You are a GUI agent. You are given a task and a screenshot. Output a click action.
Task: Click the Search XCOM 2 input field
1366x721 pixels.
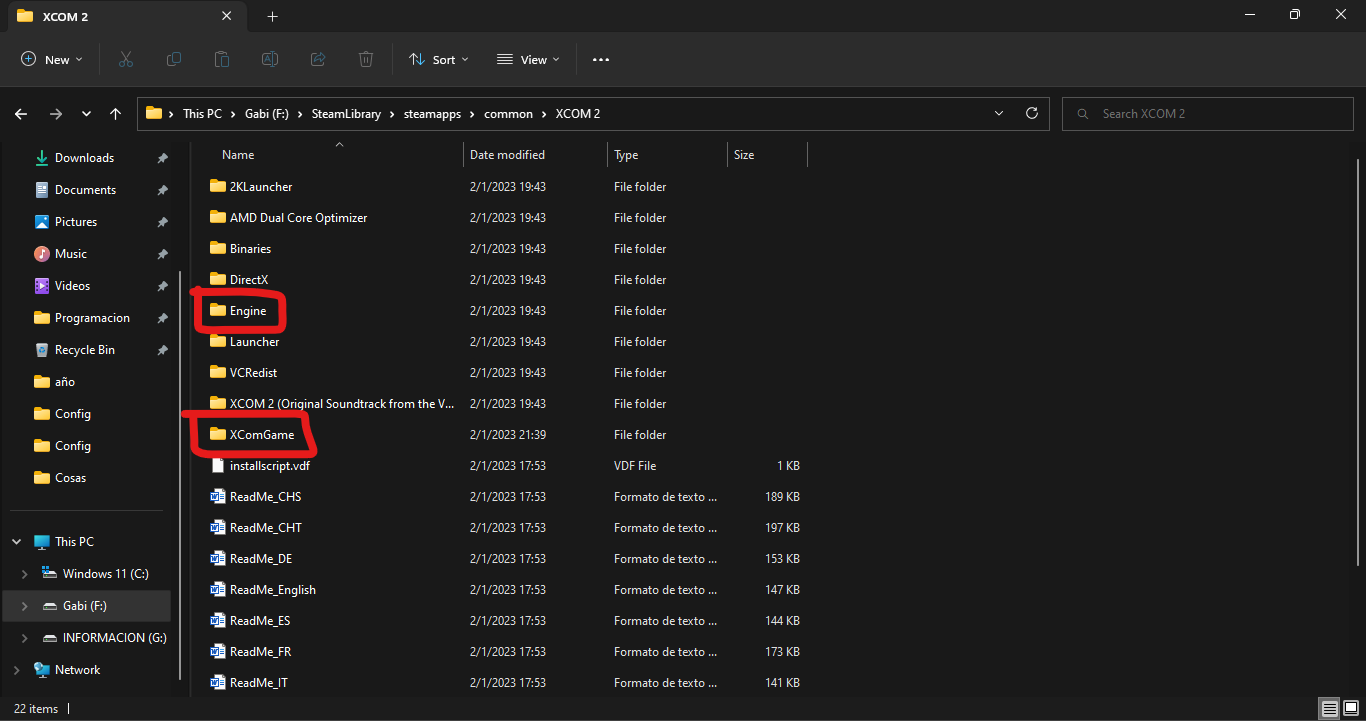tap(1207, 114)
